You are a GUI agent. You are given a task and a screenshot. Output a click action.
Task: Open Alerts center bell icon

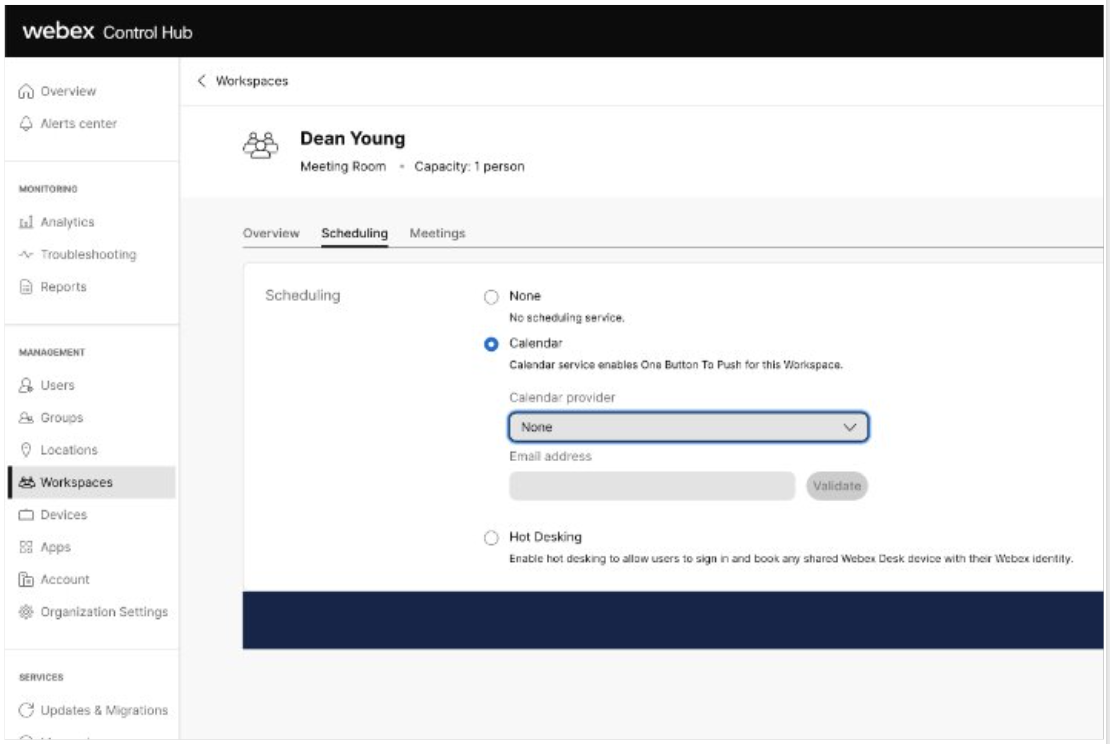pos(26,124)
